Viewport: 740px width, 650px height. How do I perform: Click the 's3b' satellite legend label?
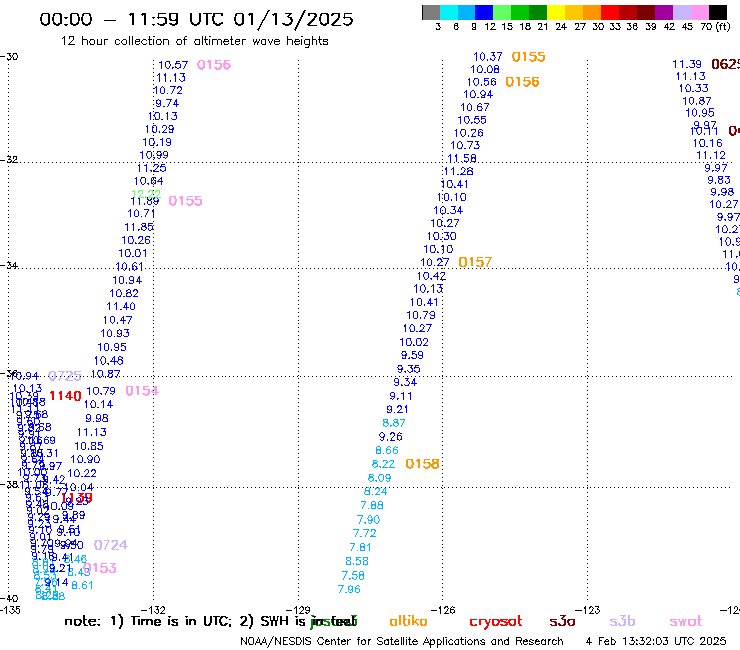622,621
